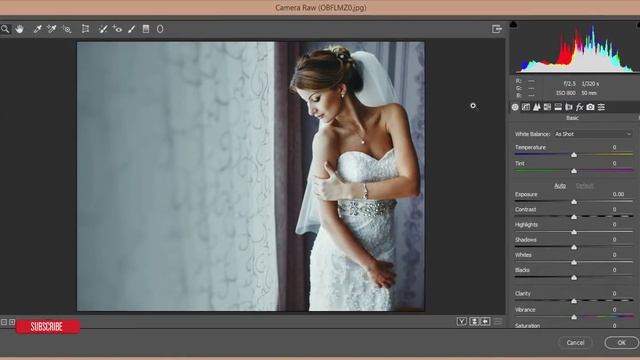Open the Effects (fx) panel tab

[580, 107]
